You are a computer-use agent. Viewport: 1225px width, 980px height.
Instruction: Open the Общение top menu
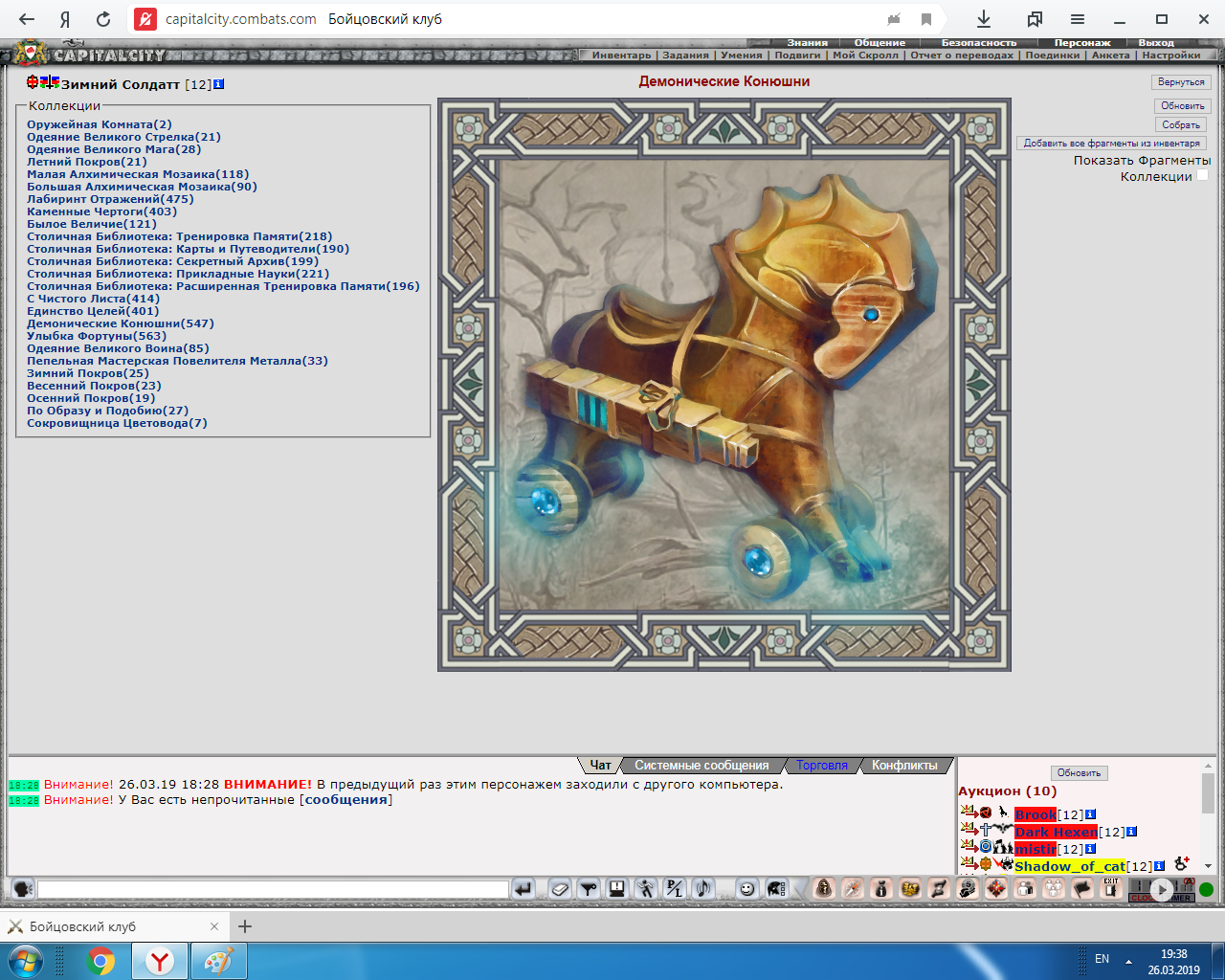[880, 43]
